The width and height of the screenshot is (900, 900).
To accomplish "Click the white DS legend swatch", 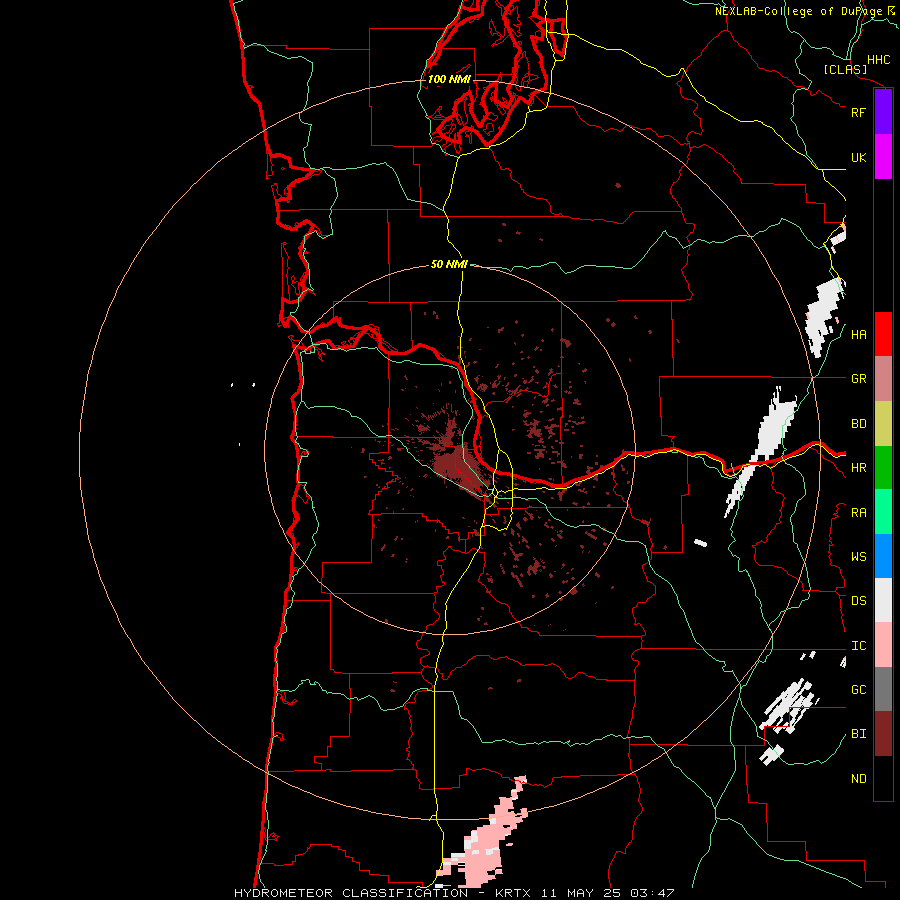I will 883,600.
